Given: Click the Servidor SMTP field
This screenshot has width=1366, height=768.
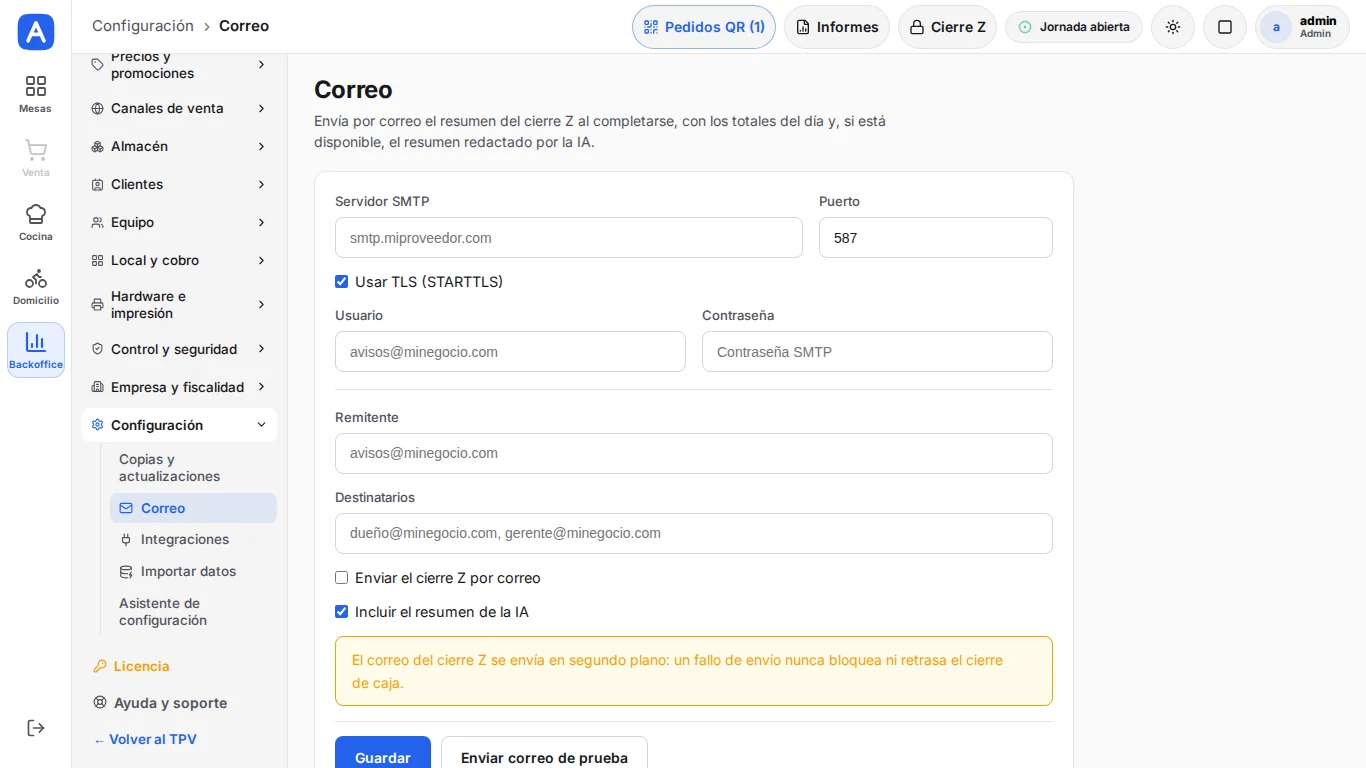Looking at the screenshot, I should [569, 238].
